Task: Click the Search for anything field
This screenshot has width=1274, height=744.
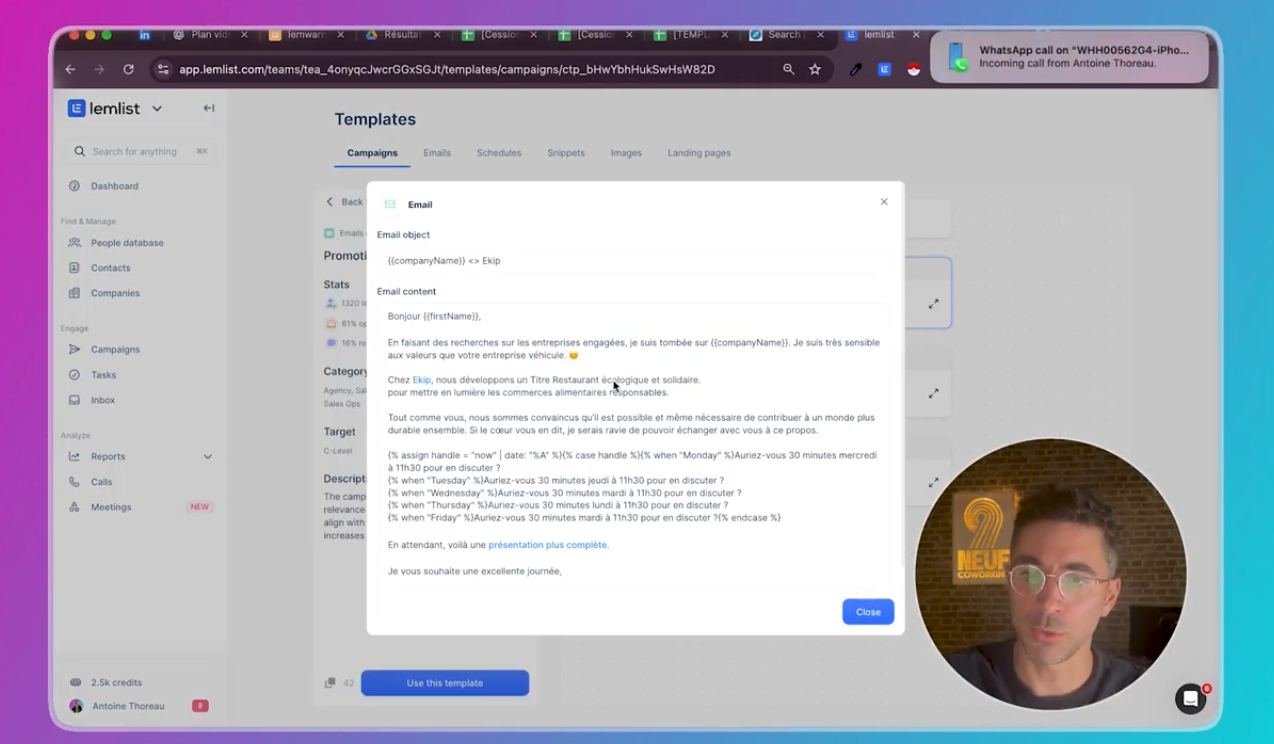Action: [141, 152]
